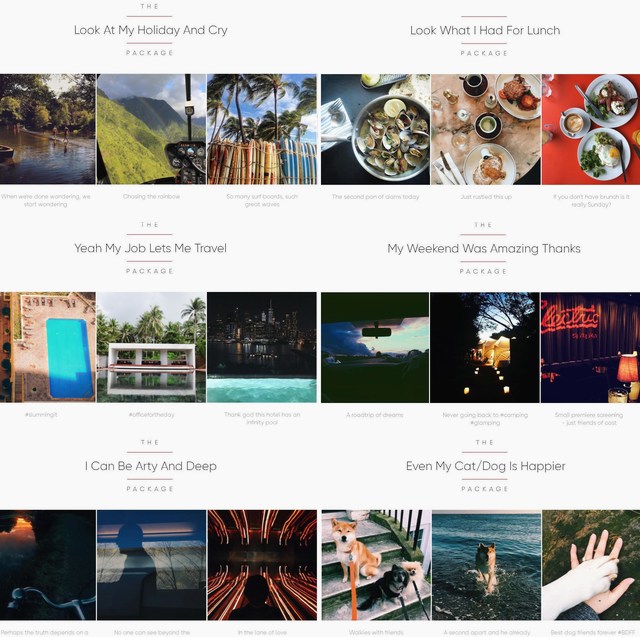The width and height of the screenshot is (640, 637).
Task: Select the night skyline infinity pool photo
Action: click(262, 347)
